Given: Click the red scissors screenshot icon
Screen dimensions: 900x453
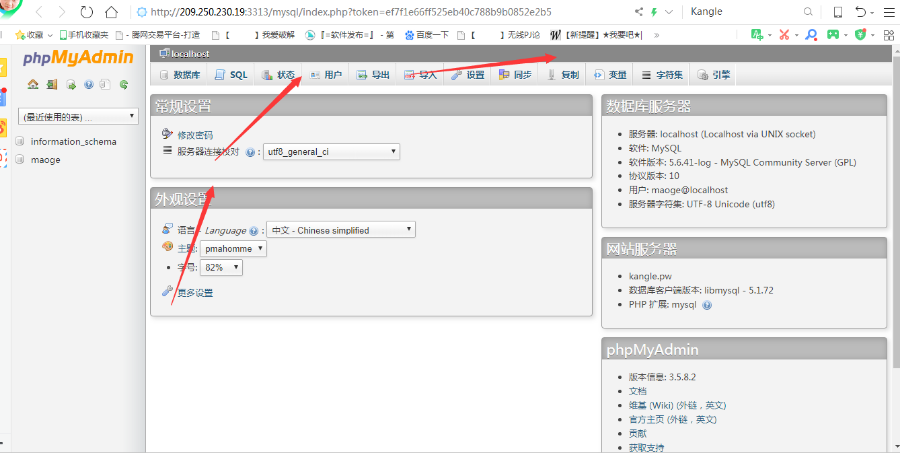Looking at the screenshot, I should pyautogui.click(x=784, y=35).
